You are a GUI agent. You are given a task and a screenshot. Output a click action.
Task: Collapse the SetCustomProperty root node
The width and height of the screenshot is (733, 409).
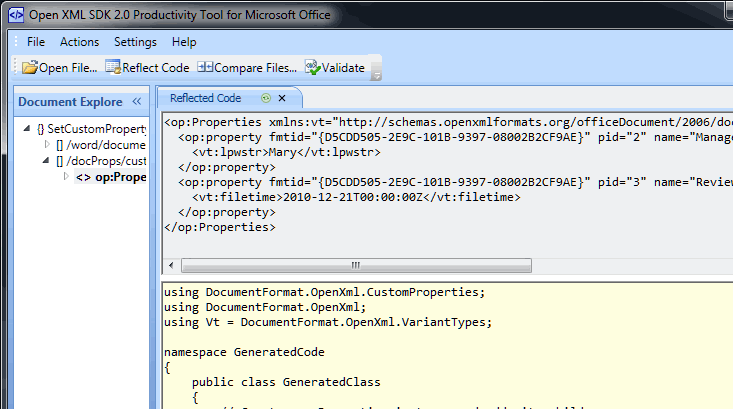27,129
